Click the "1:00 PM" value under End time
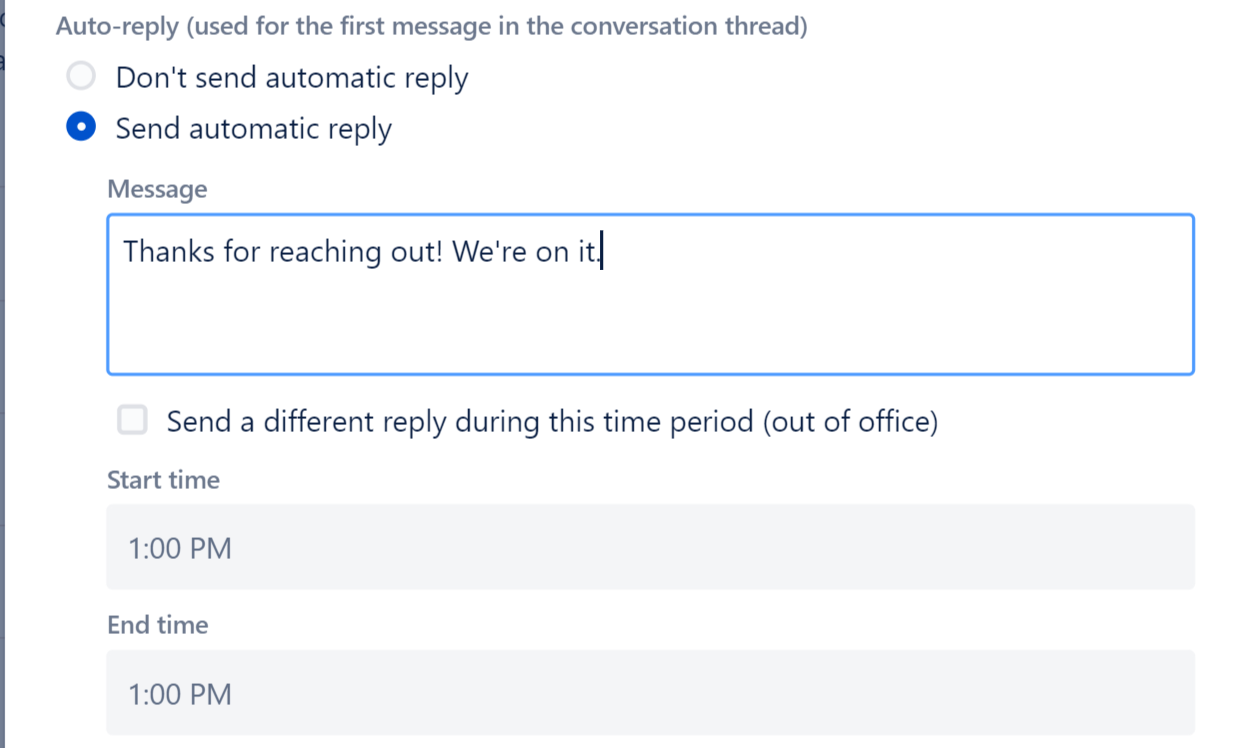 coord(180,694)
